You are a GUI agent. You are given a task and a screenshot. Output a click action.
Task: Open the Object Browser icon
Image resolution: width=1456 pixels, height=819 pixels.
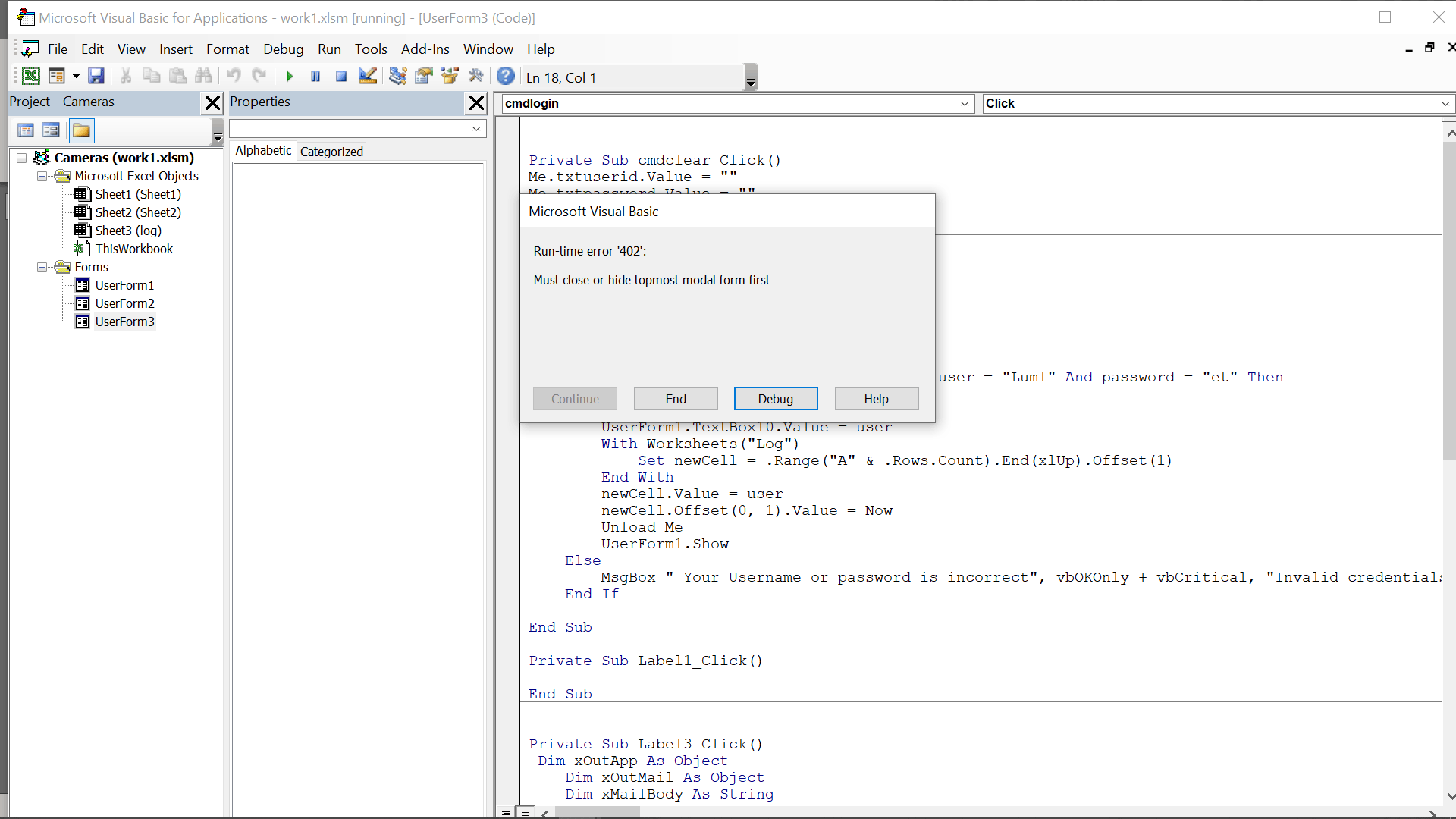tap(450, 76)
